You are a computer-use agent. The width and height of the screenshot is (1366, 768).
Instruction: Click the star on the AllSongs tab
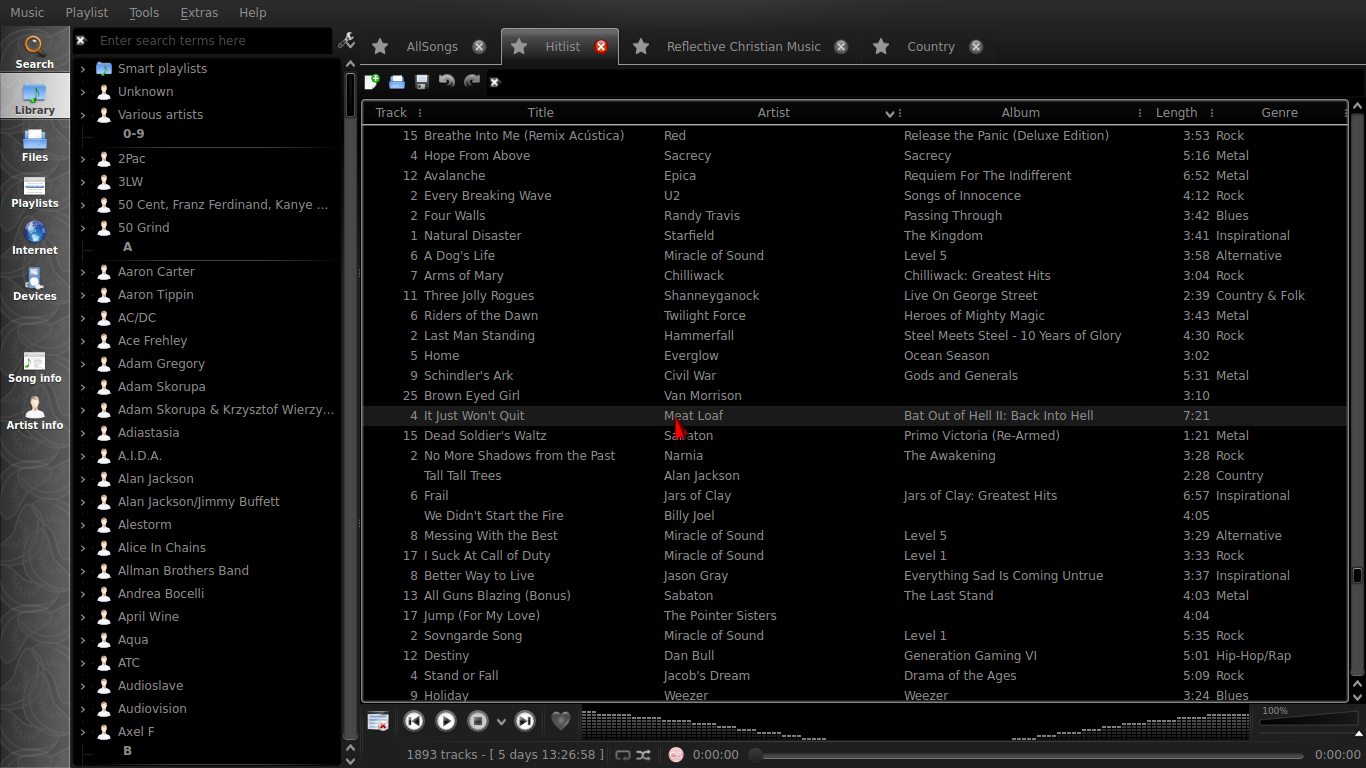pos(380,46)
